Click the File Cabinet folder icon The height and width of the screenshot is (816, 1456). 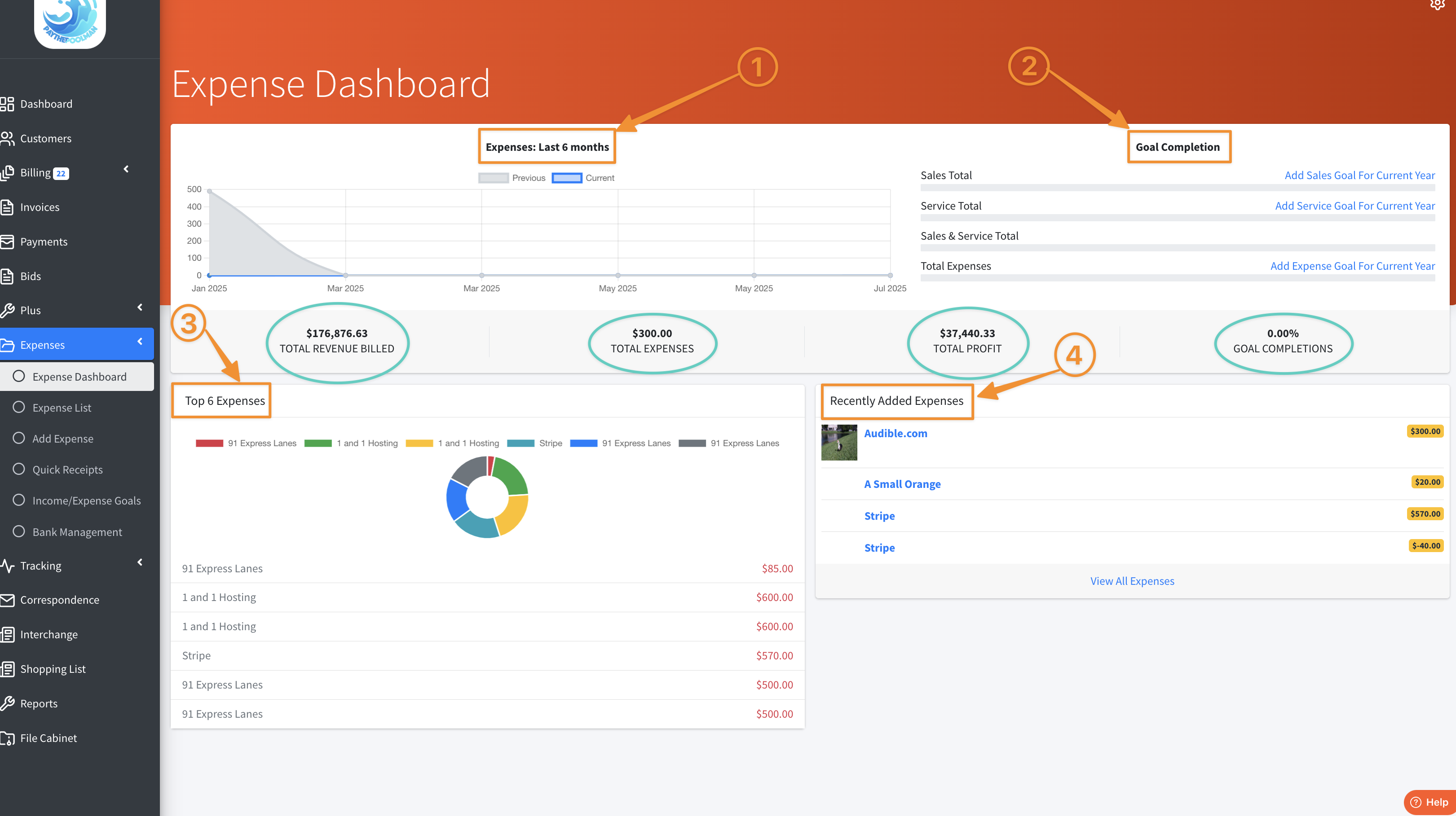pos(7,738)
